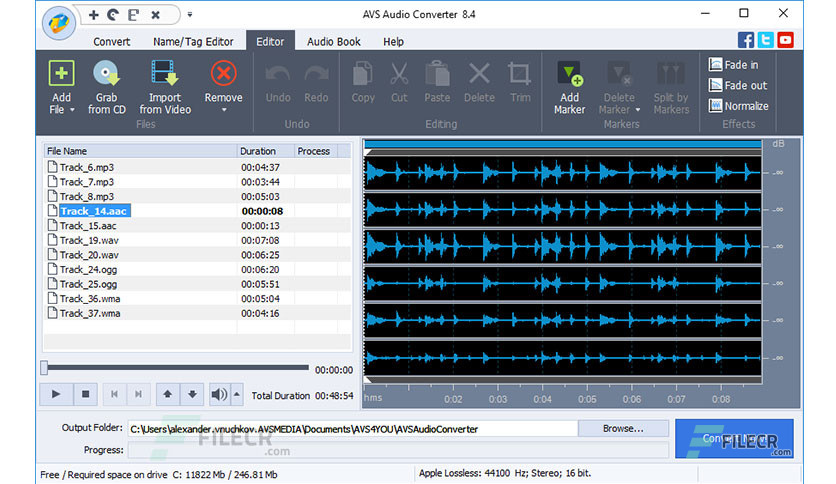Open the quick access customize dropdown
Viewport: 836px width, 484px height.
(190, 15)
